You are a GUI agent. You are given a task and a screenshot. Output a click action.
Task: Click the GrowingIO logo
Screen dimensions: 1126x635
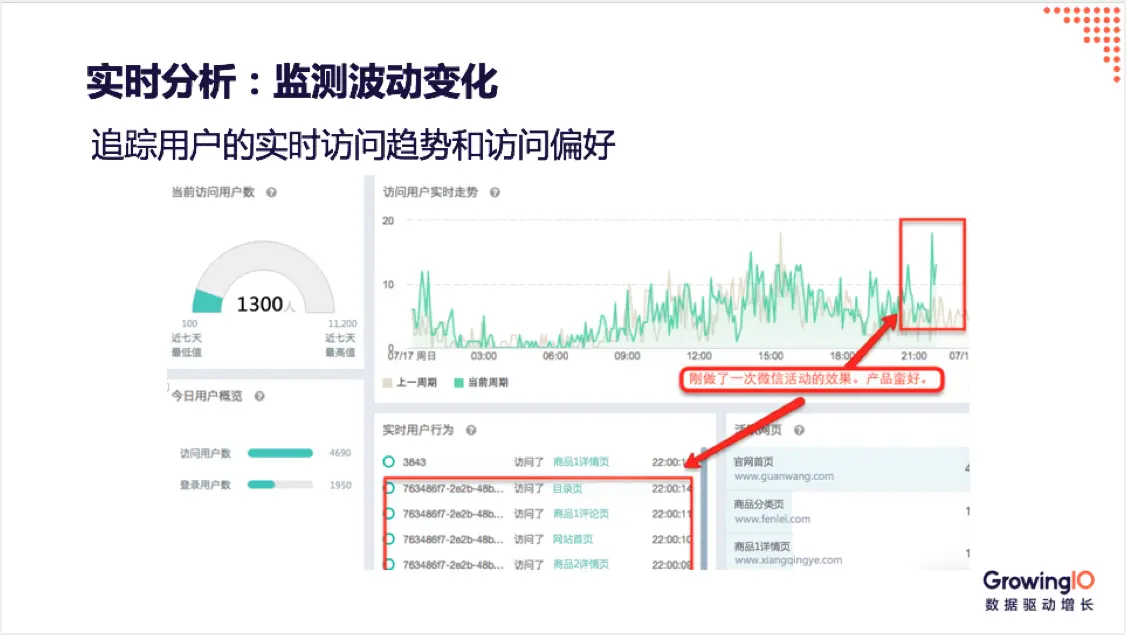1038,590
